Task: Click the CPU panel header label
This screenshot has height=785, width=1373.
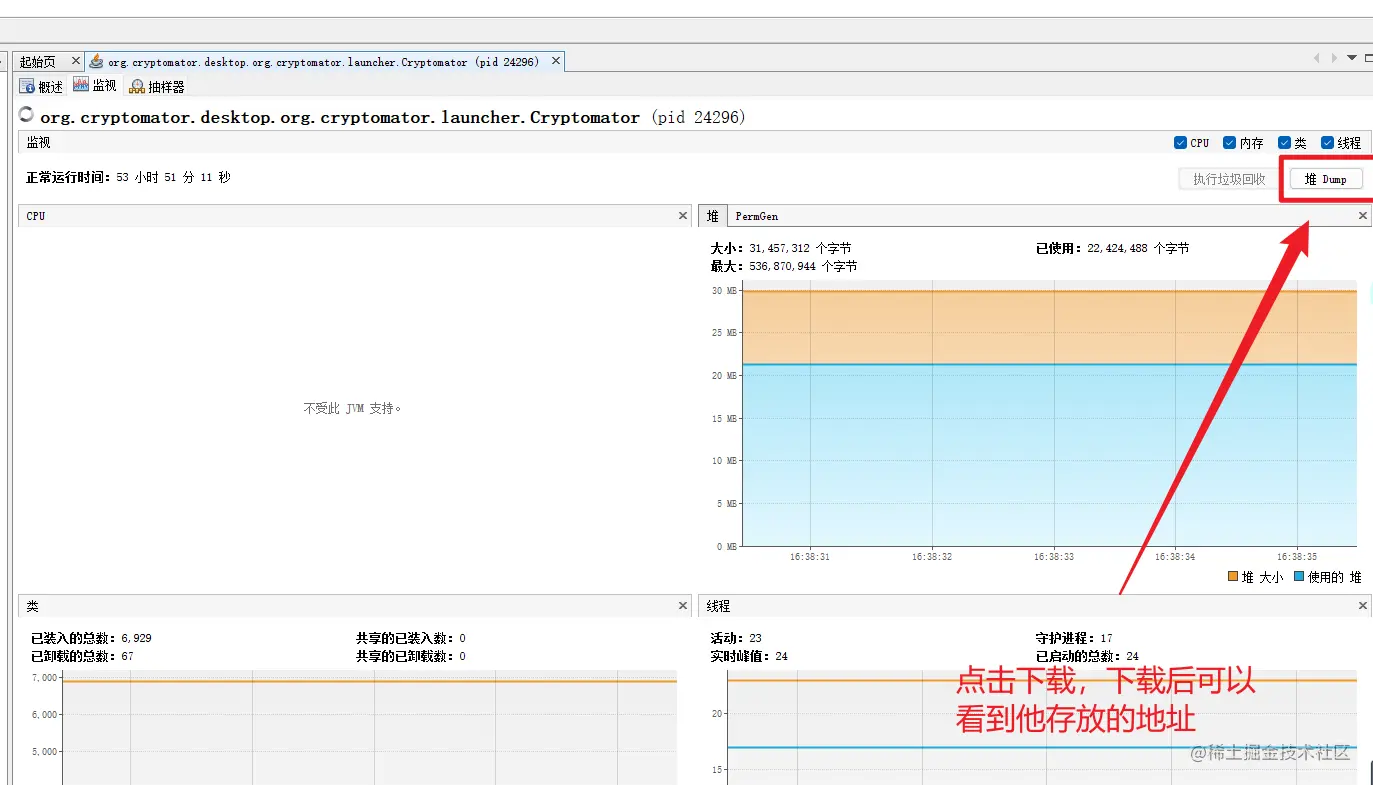Action: [x=36, y=216]
